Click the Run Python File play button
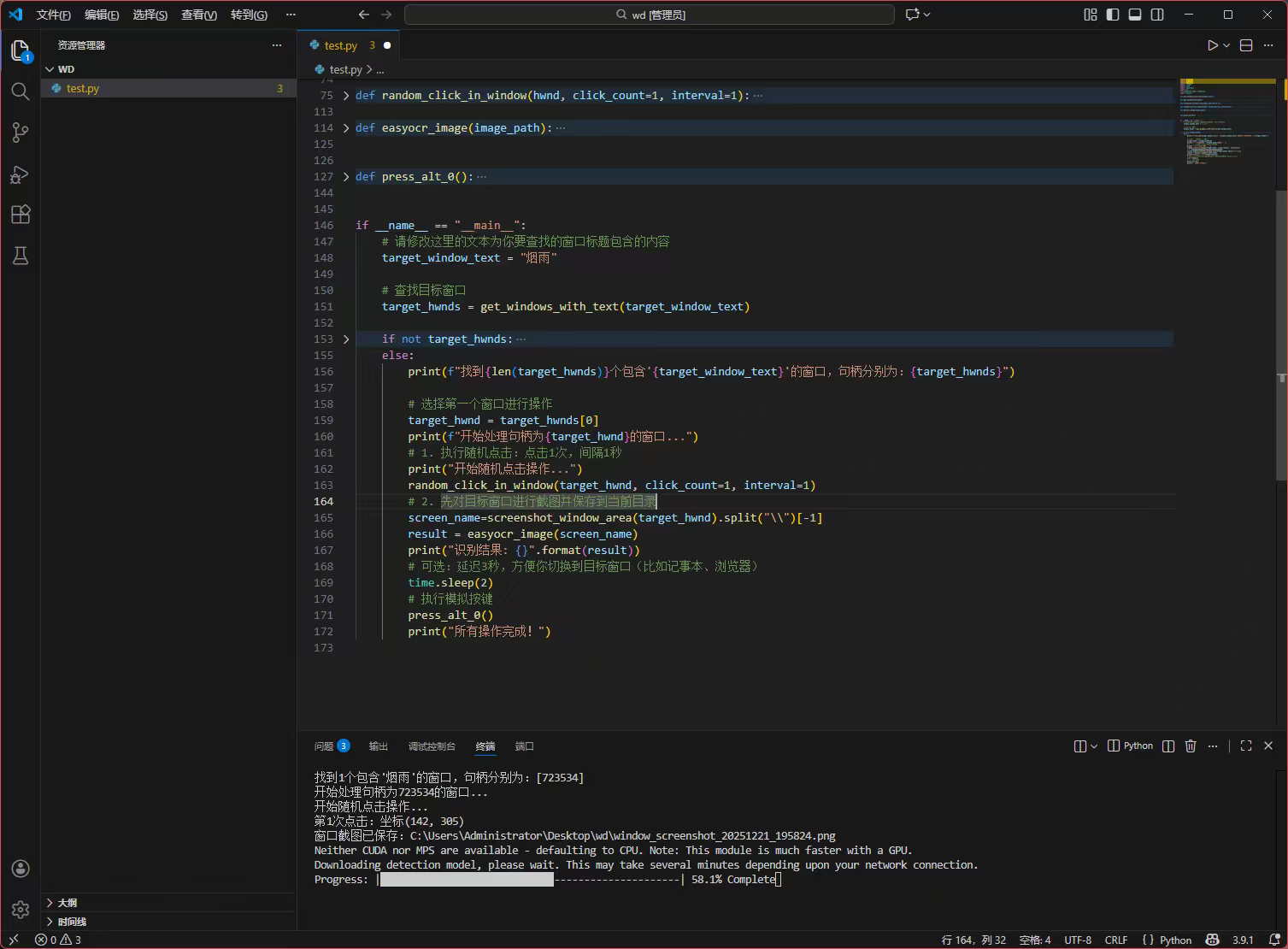Screen dimensions: 1288x949 [1212, 45]
